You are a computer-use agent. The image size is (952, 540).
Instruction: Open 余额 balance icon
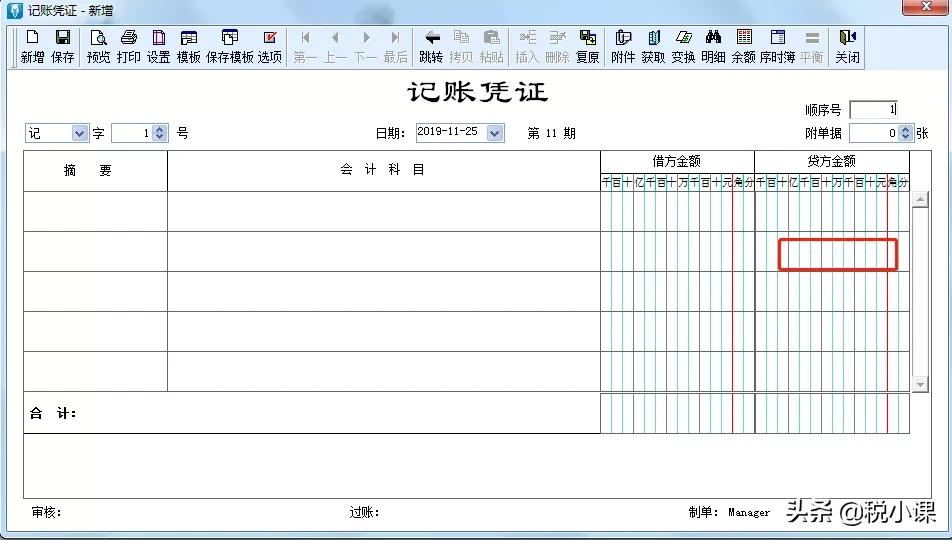pos(744,46)
